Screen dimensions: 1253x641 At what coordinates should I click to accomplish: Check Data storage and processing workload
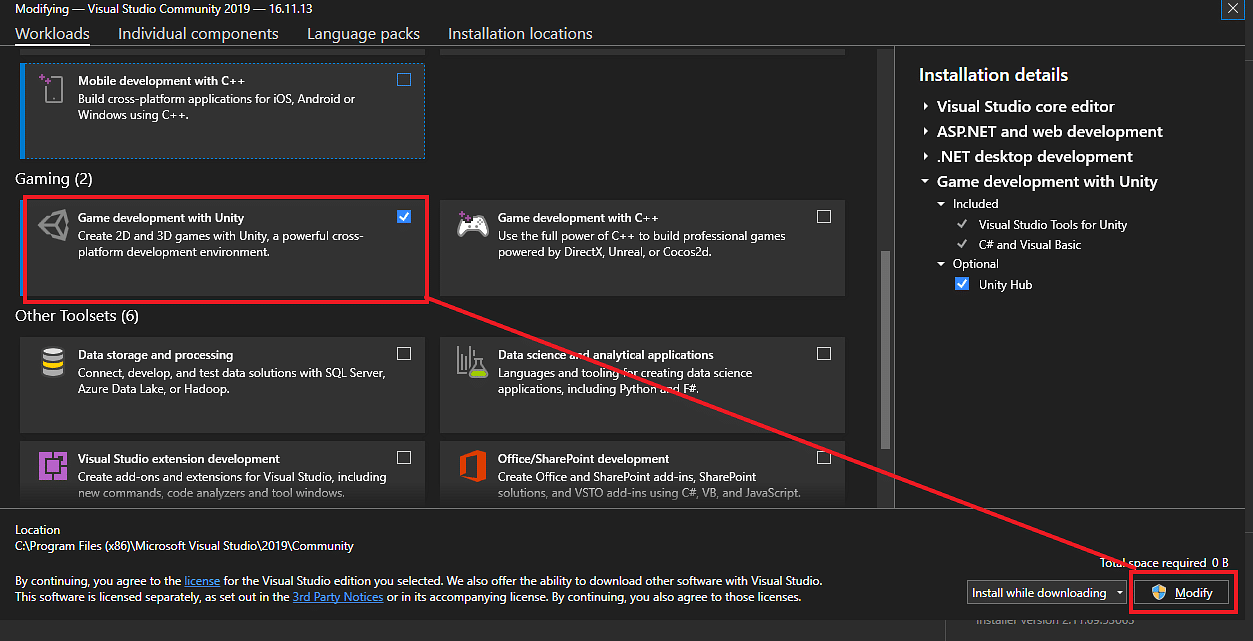(404, 354)
